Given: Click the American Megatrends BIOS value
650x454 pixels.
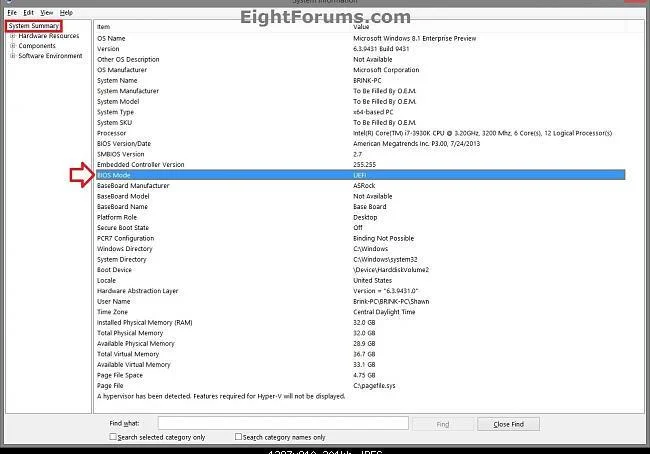Looking at the screenshot, I should (x=416, y=143).
